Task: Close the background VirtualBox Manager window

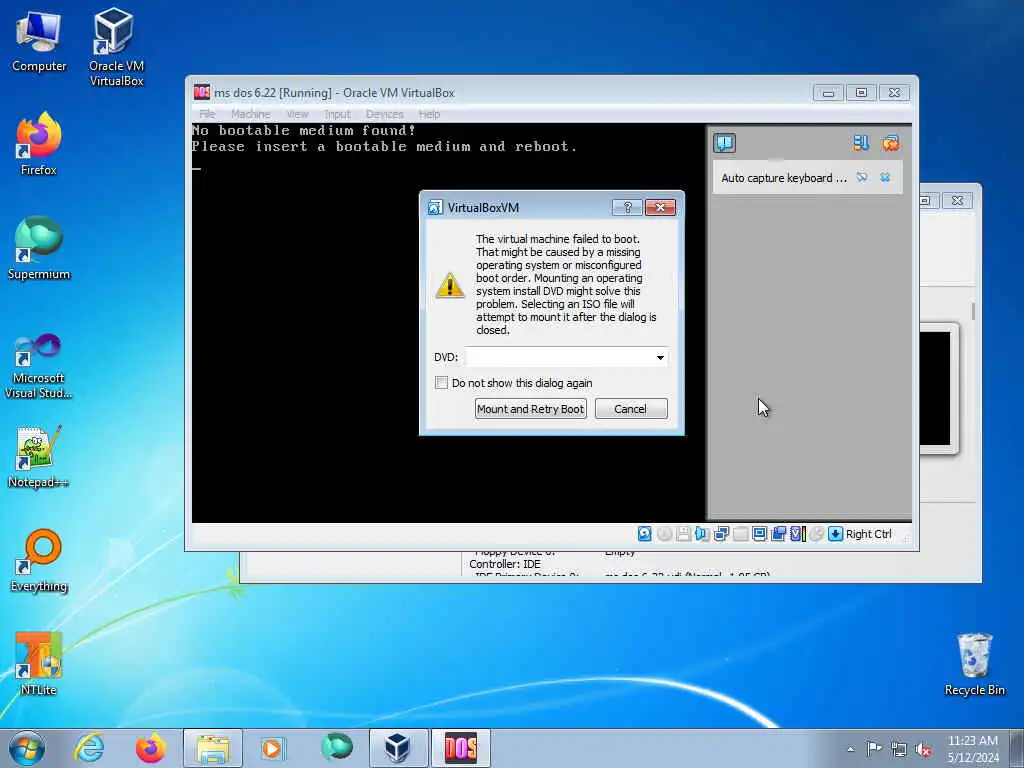Action: click(x=957, y=200)
